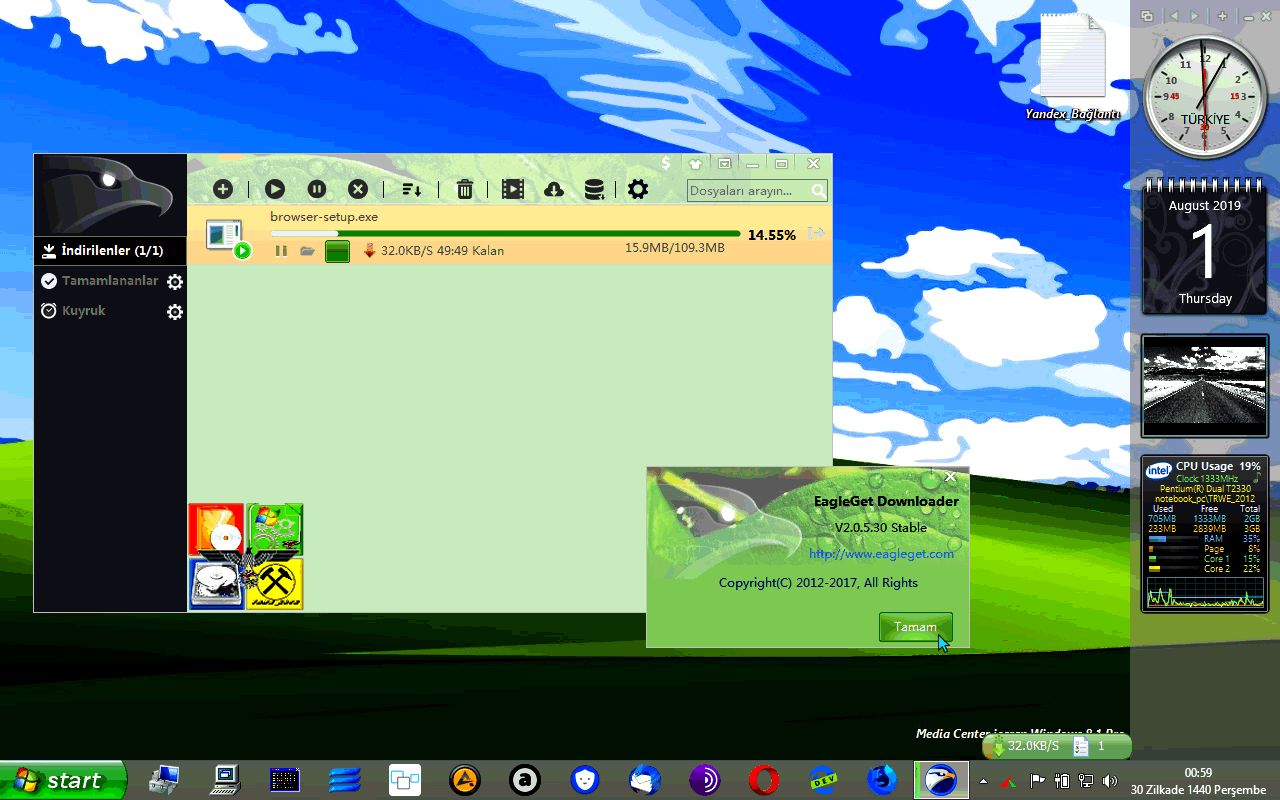The height and width of the screenshot is (800, 1280).
Task: Click the search magnifier icon
Action: click(819, 191)
